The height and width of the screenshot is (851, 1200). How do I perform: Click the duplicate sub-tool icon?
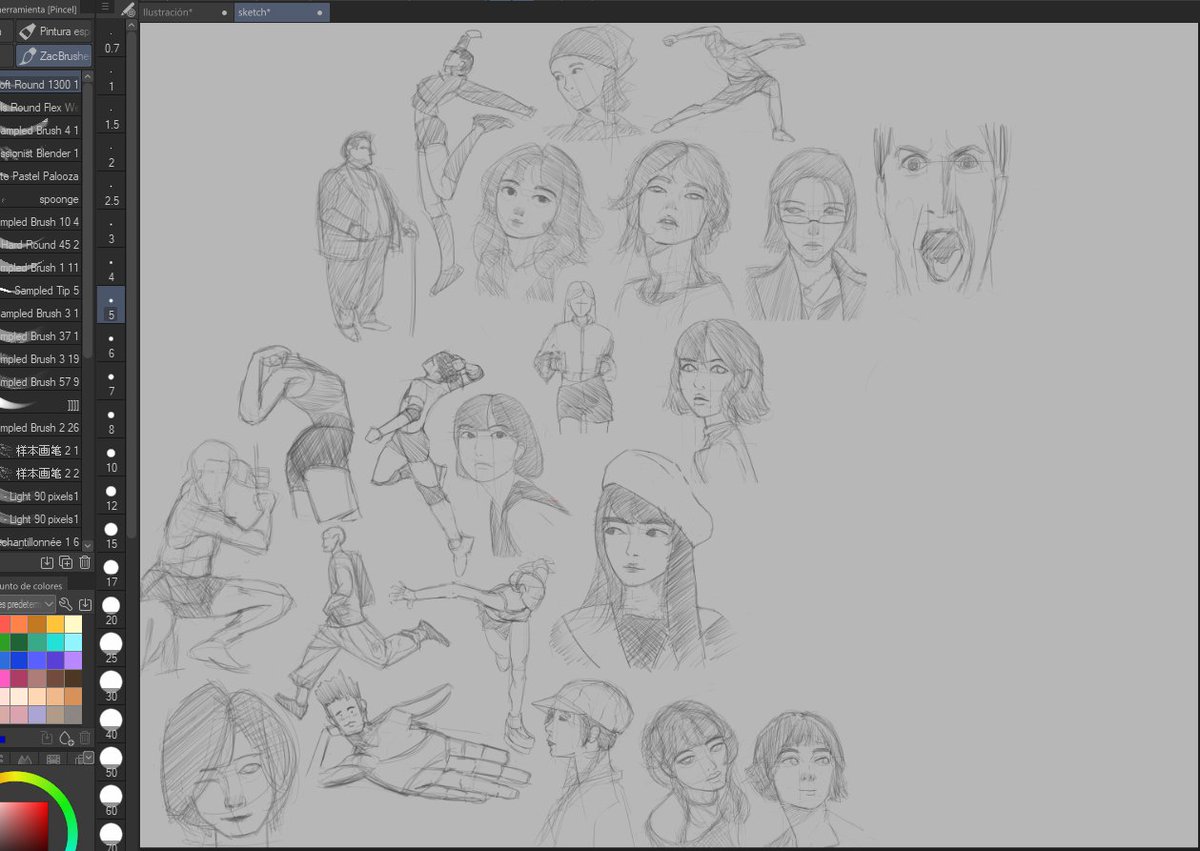66,562
